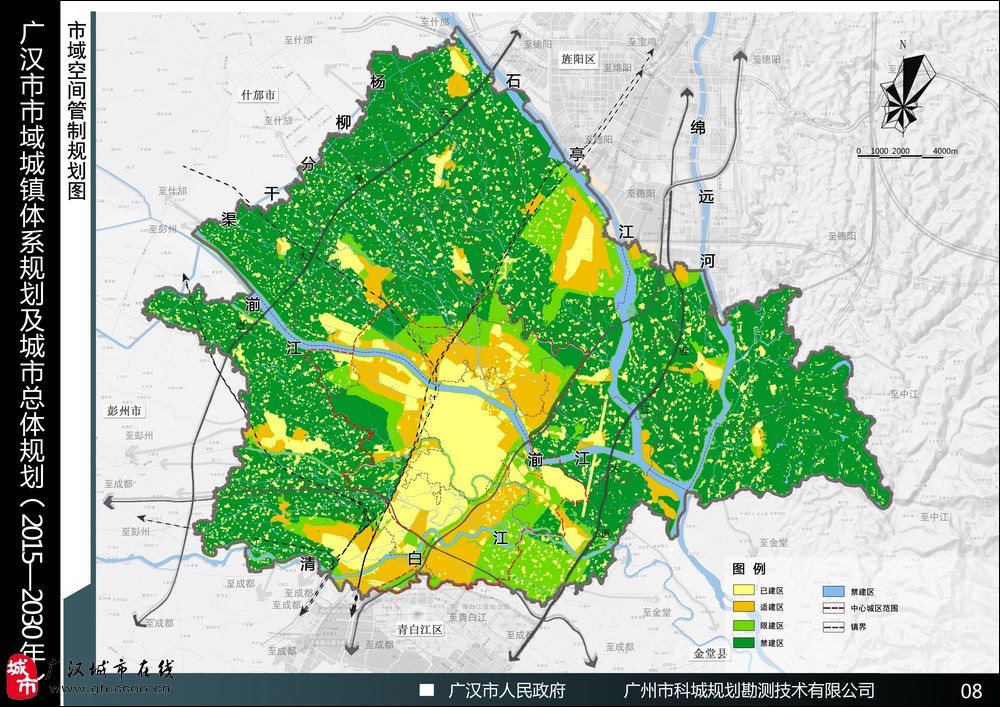Select the orange 适建区 legend swatch

point(744,607)
